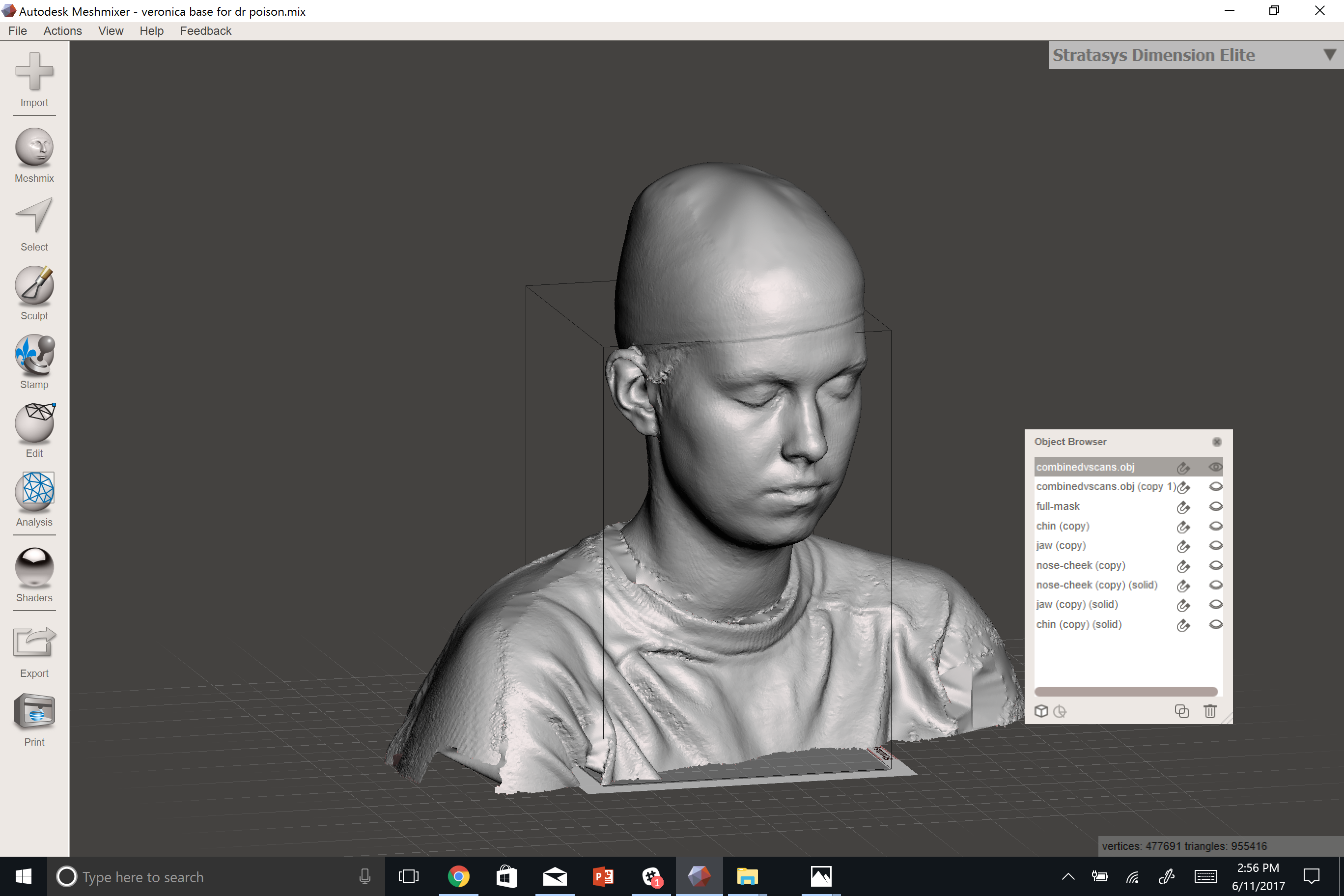This screenshot has width=1344, height=896.
Task: Click magnet icon for nose-cheek (copy) (solid)
Action: 1183,585
